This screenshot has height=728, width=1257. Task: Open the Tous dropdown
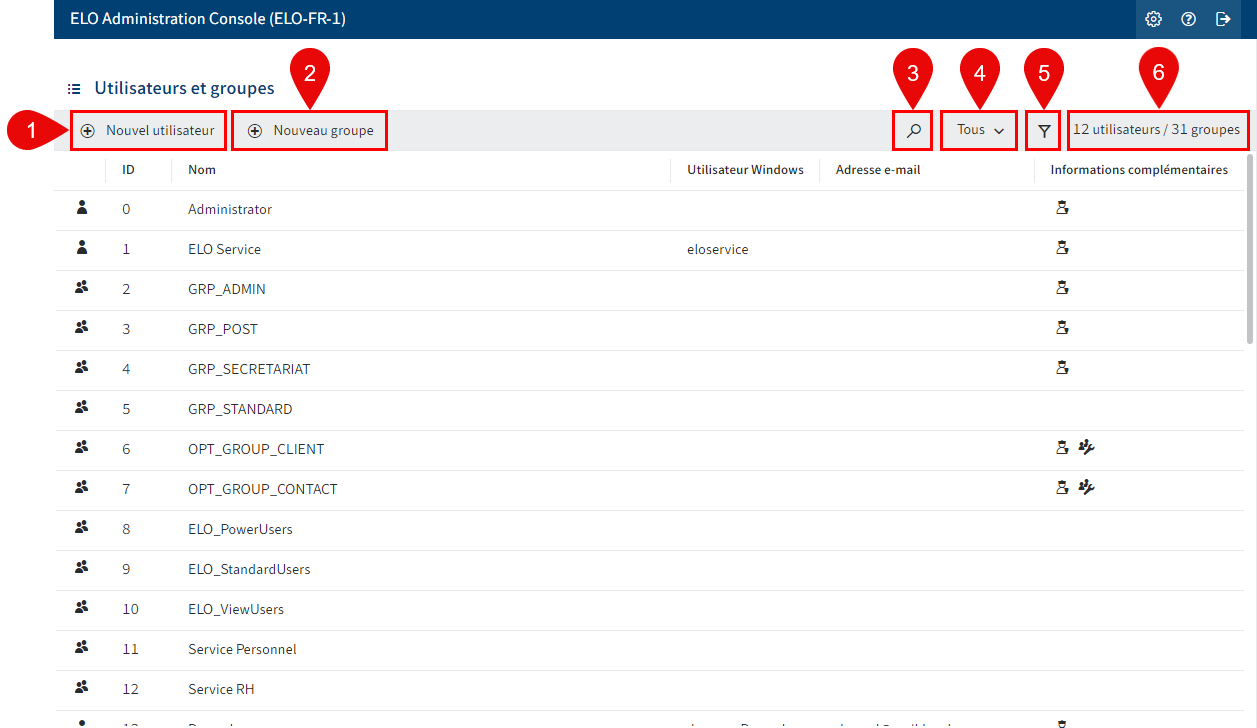[978, 130]
